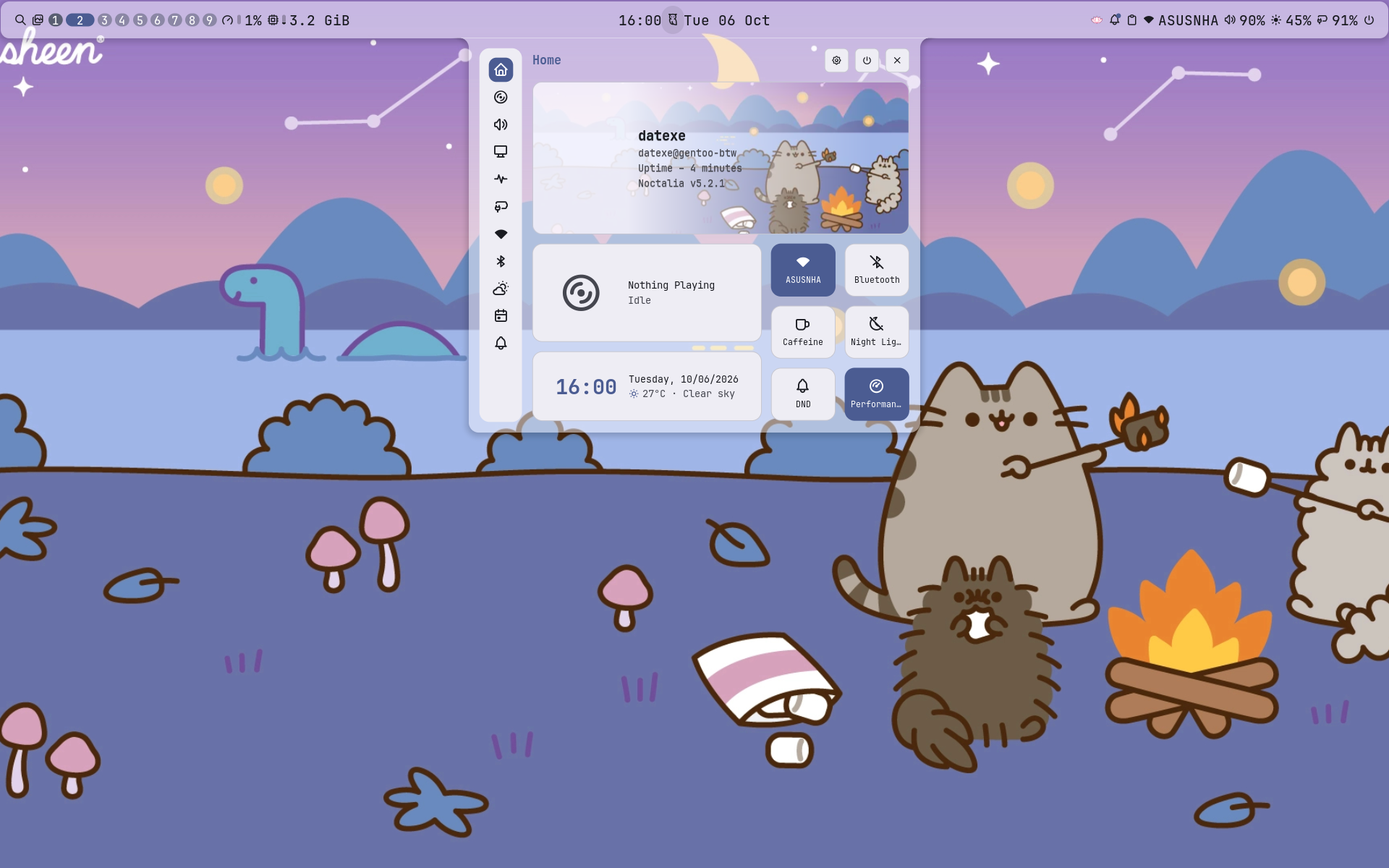Open the session power menu in panel
1389x868 pixels.
coord(867,61)
